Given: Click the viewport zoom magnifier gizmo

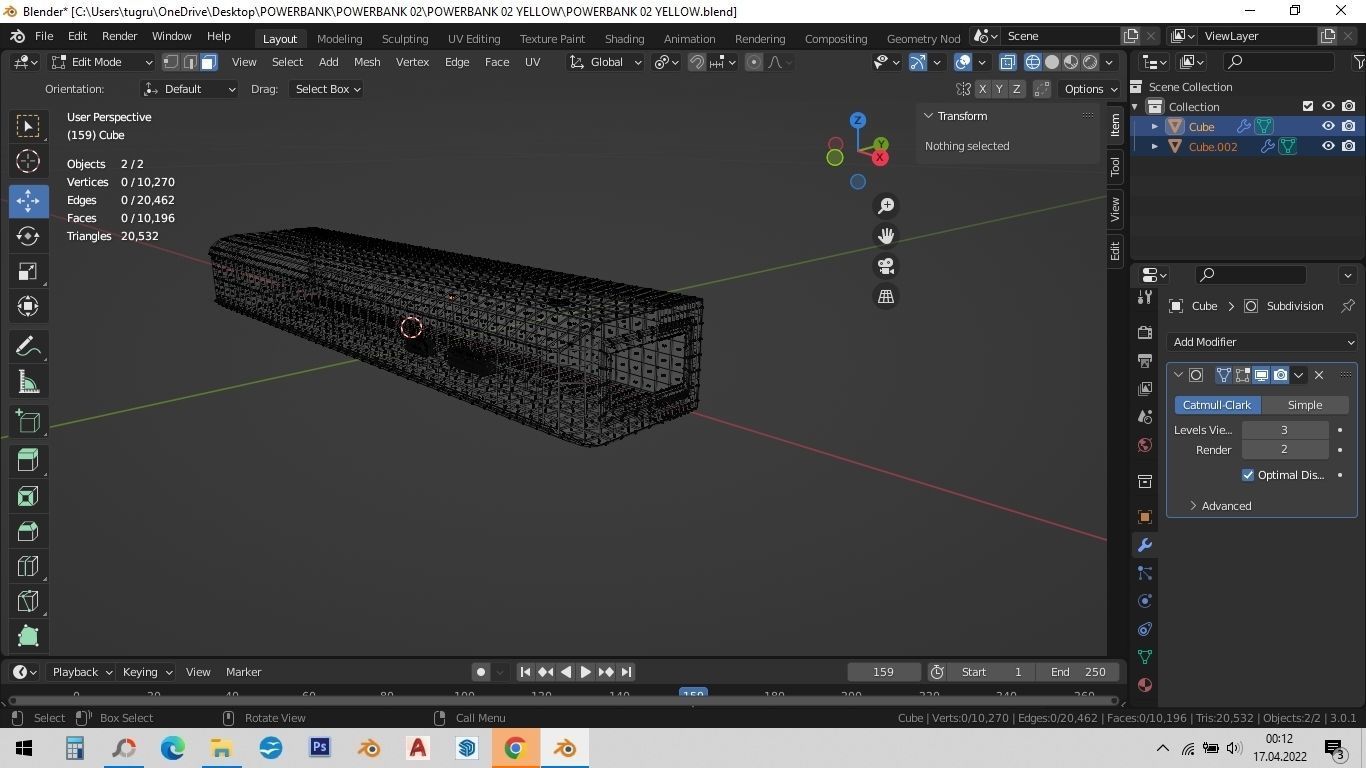Looking at the screenshot, I should tap(886, 206).
